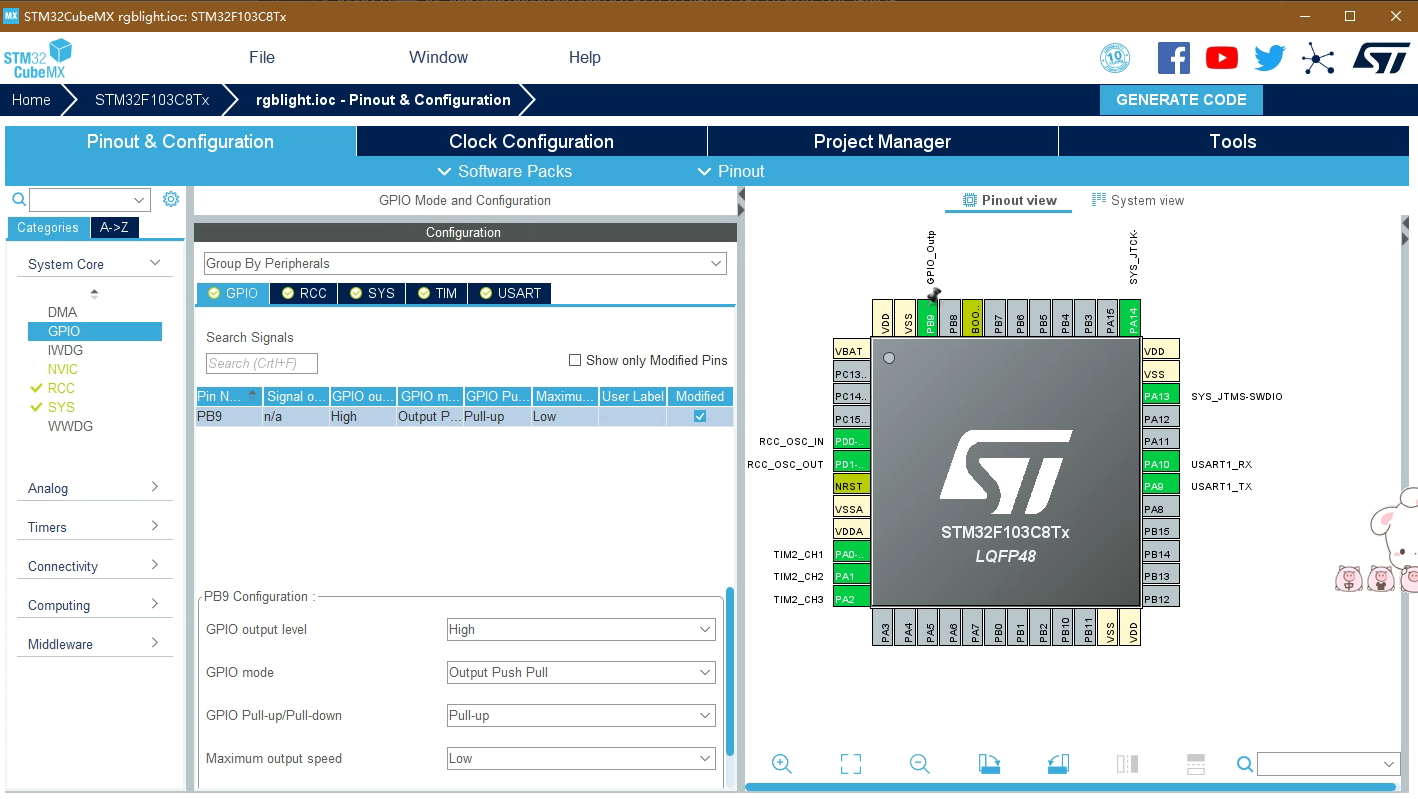Image resolution: width=1418 pixels, height=799 pixels.
Task: Toggle the Modified checkbox for PB9
Action: pos(700,416)
